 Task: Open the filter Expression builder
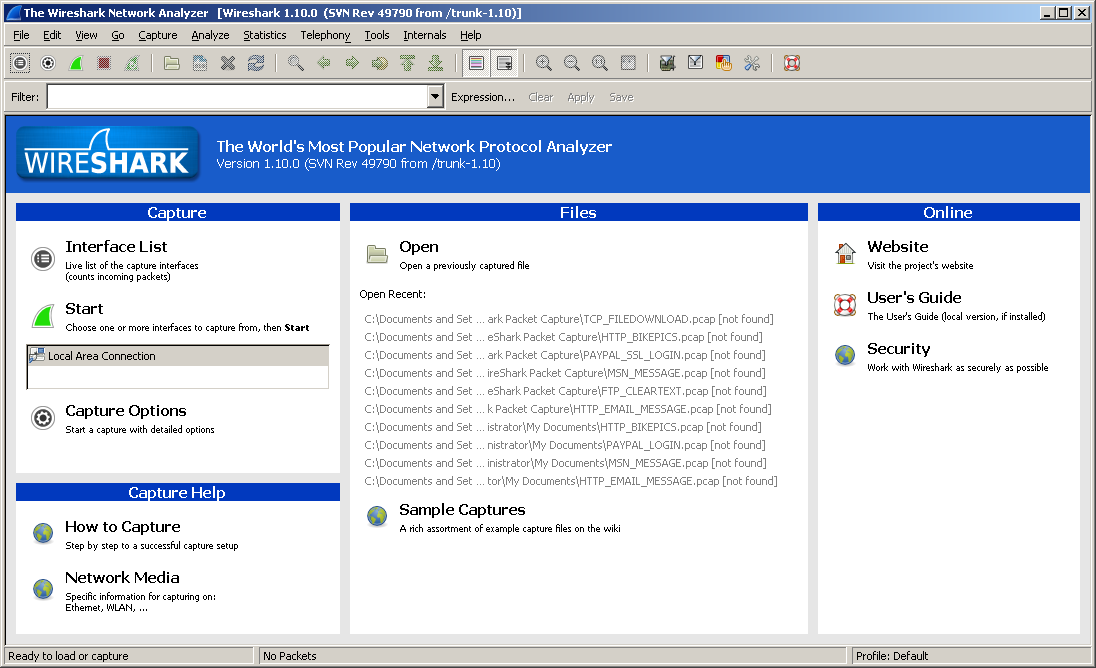point(482,97)
